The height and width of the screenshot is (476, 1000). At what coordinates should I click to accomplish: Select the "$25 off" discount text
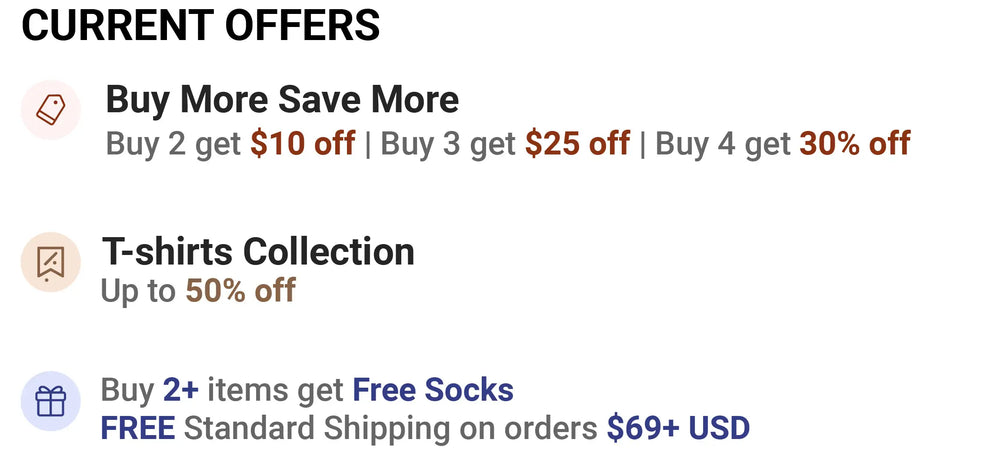click(x=577, y=144)
